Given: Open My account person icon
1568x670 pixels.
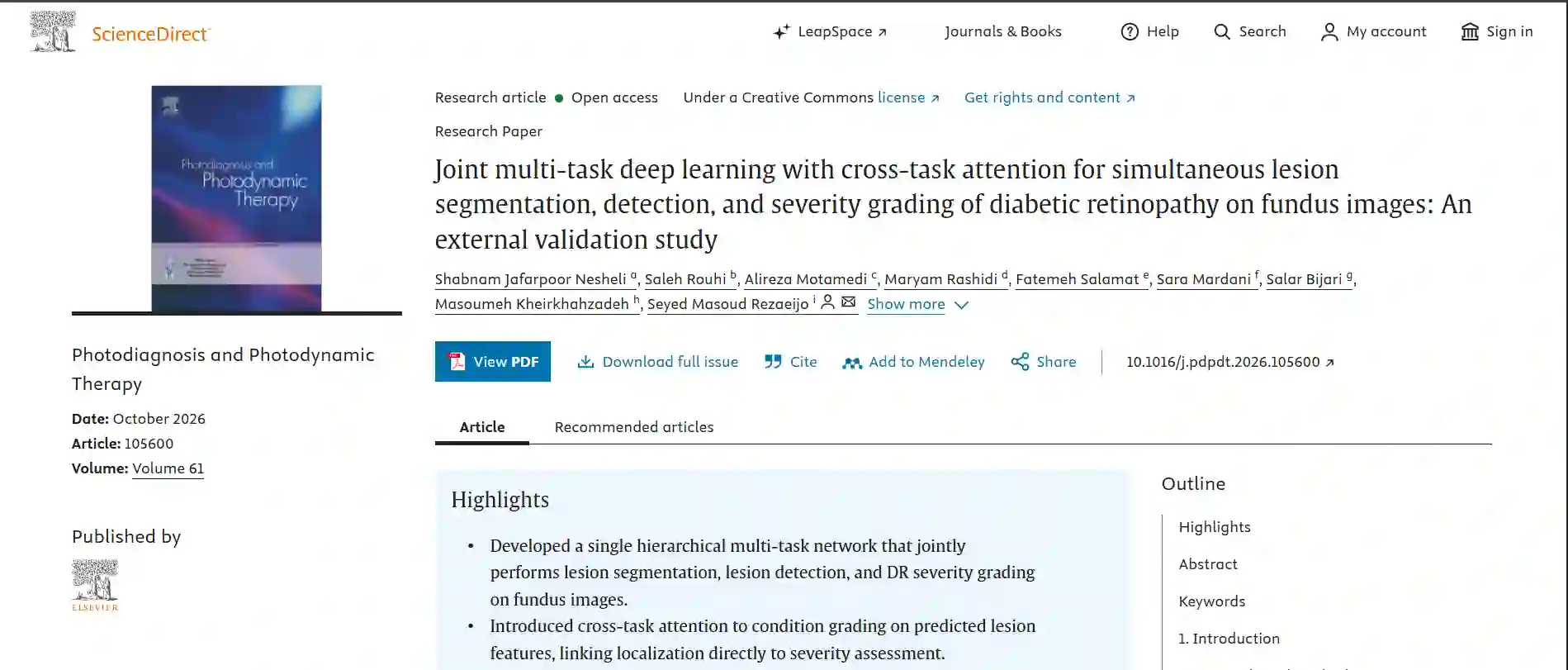Looking at the screenshot, I should click(1329, 31).
